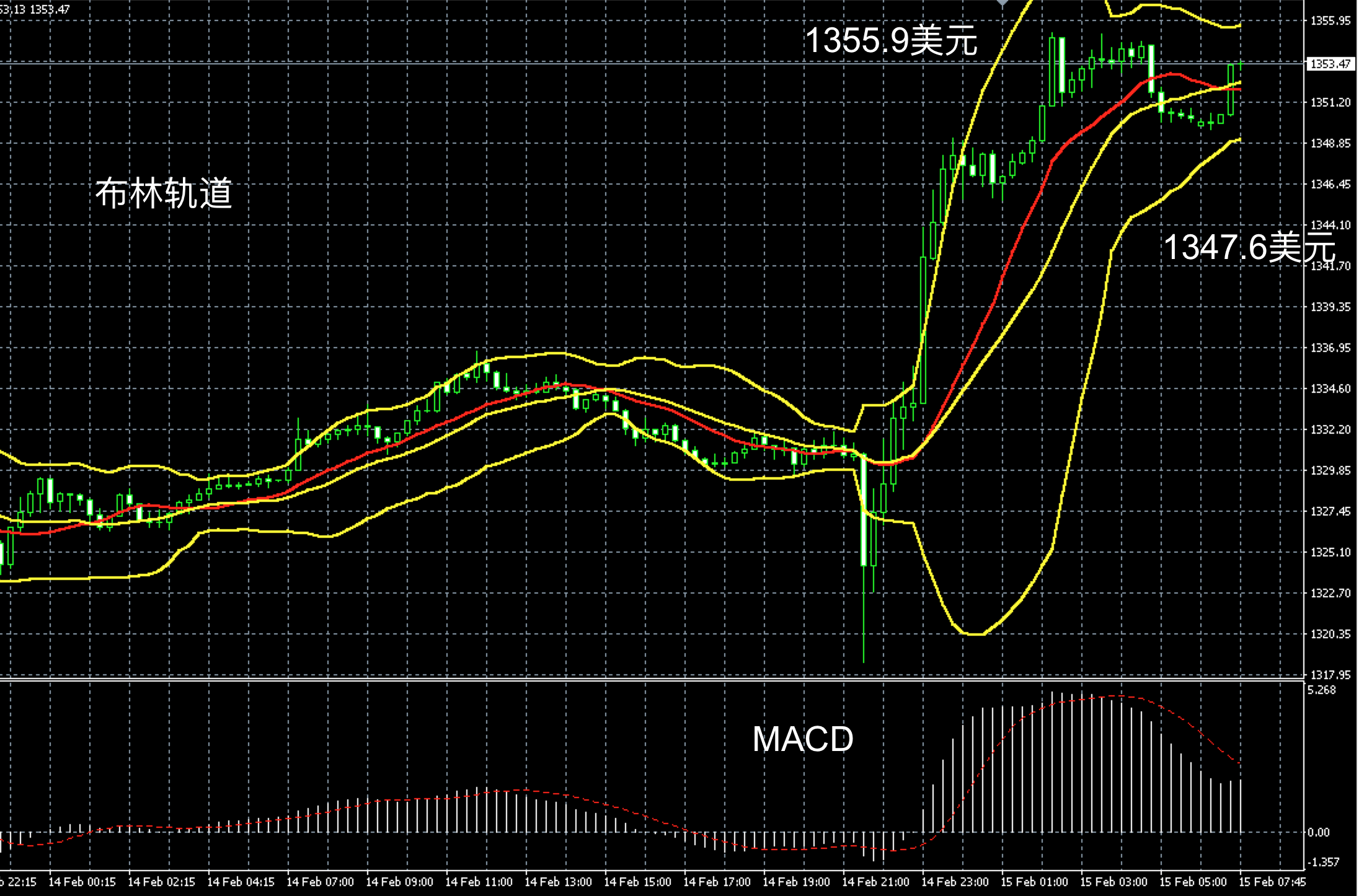Viewport: 1359px width, 896px height.
Task: Click the 15 Feb 03:00 time label
Action: 1113,882
